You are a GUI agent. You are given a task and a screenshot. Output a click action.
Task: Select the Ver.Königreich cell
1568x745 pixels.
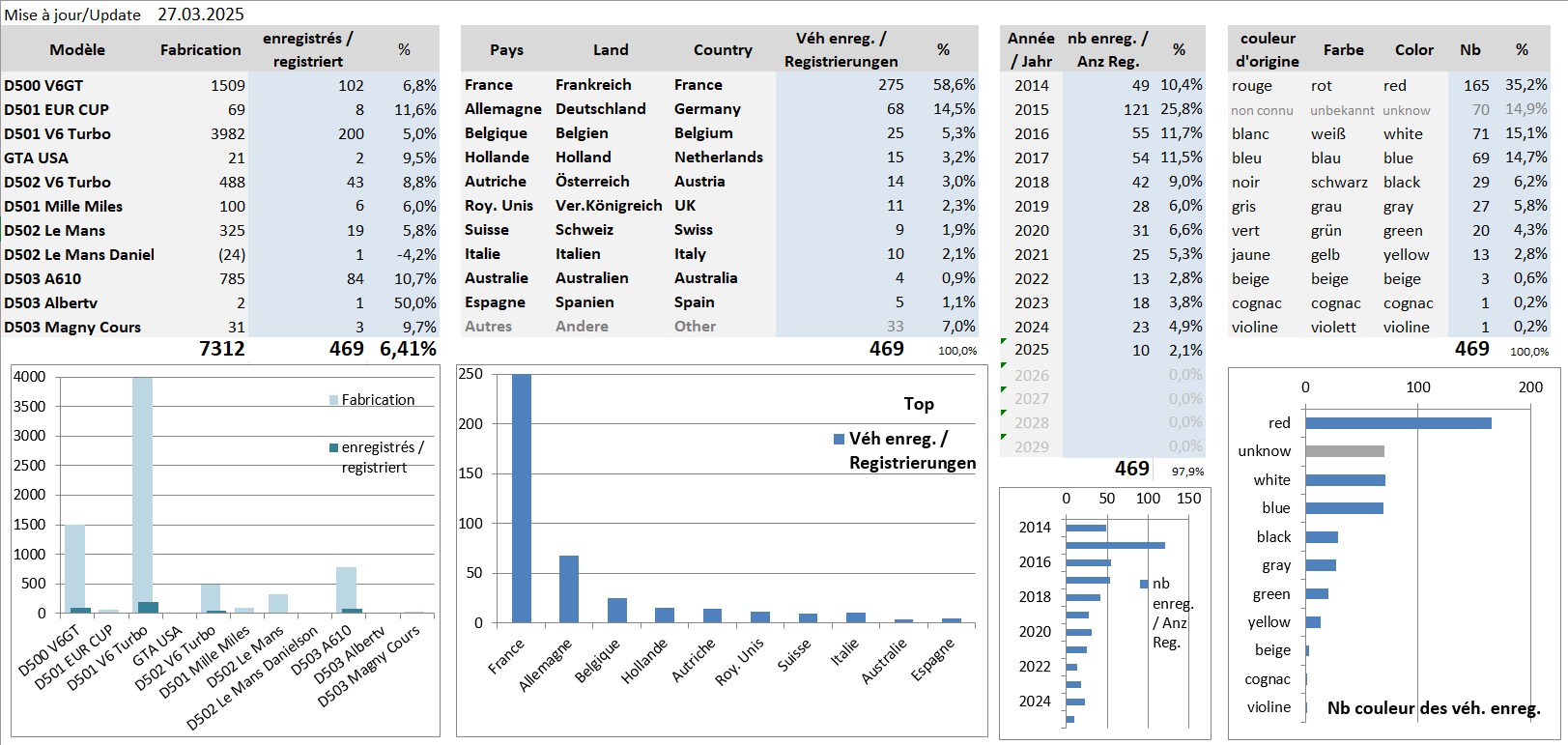[609, 206]
